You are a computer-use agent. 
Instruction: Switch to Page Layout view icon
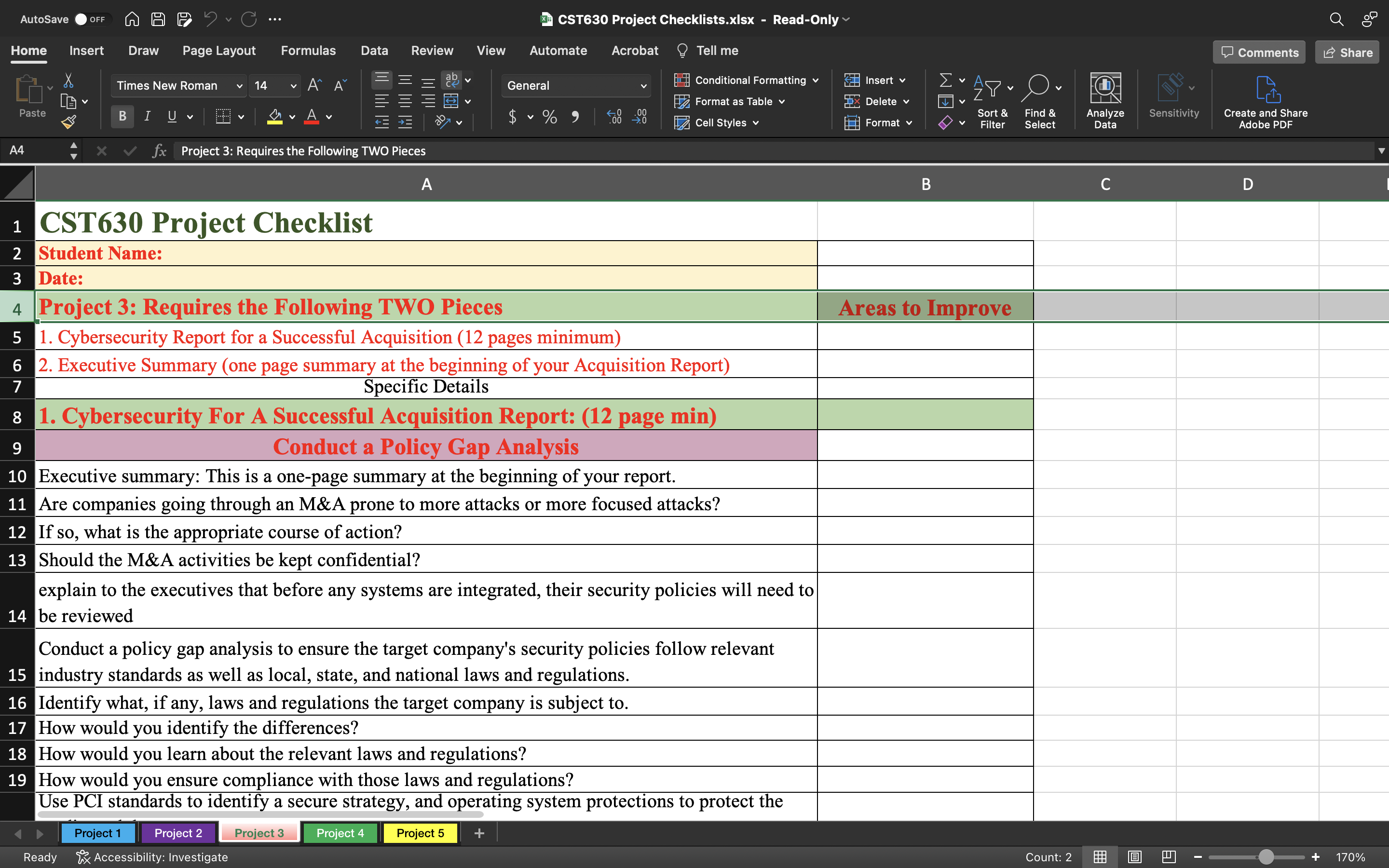1134,856
